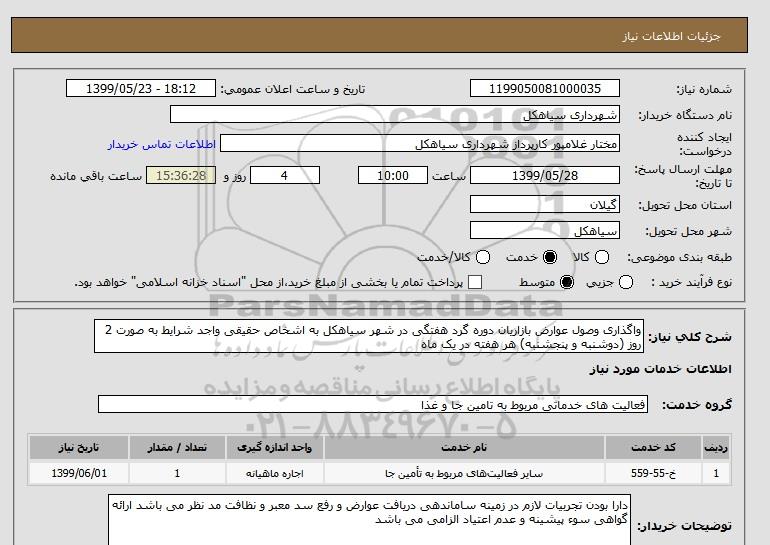Click the طبقه بندی موضوعی label
The width and height of the screenshot is (770, 545).
pyautogui.click(x=679, y=257)
